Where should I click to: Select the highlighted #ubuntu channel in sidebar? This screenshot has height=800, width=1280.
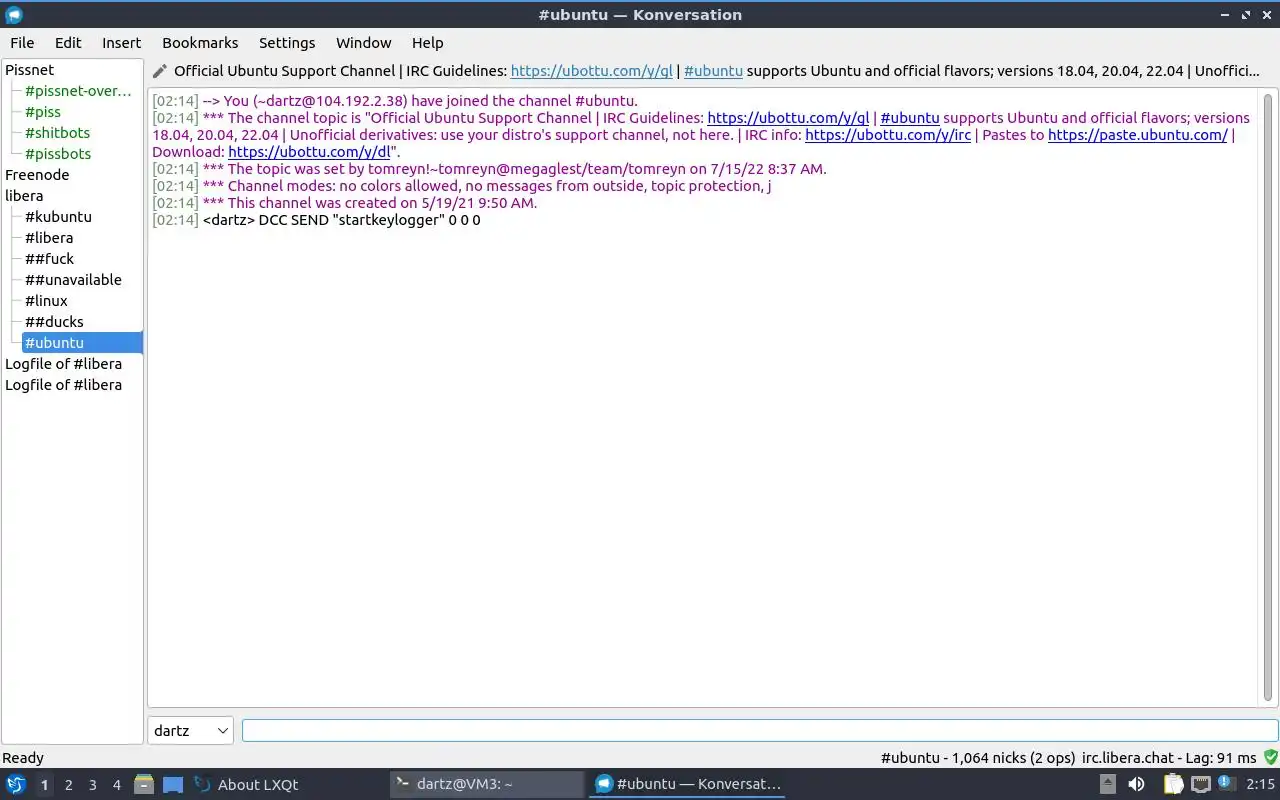[x=82, y=343]
